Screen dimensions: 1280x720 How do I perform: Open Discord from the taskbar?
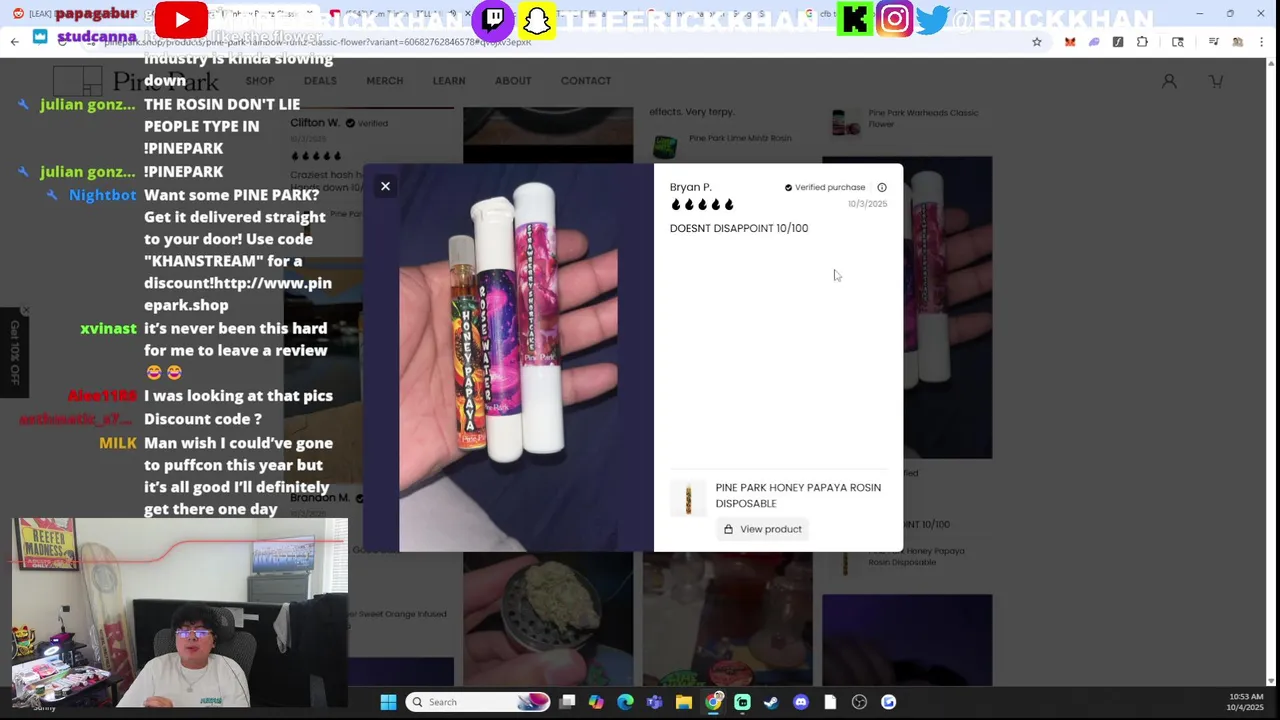point(800,702)
